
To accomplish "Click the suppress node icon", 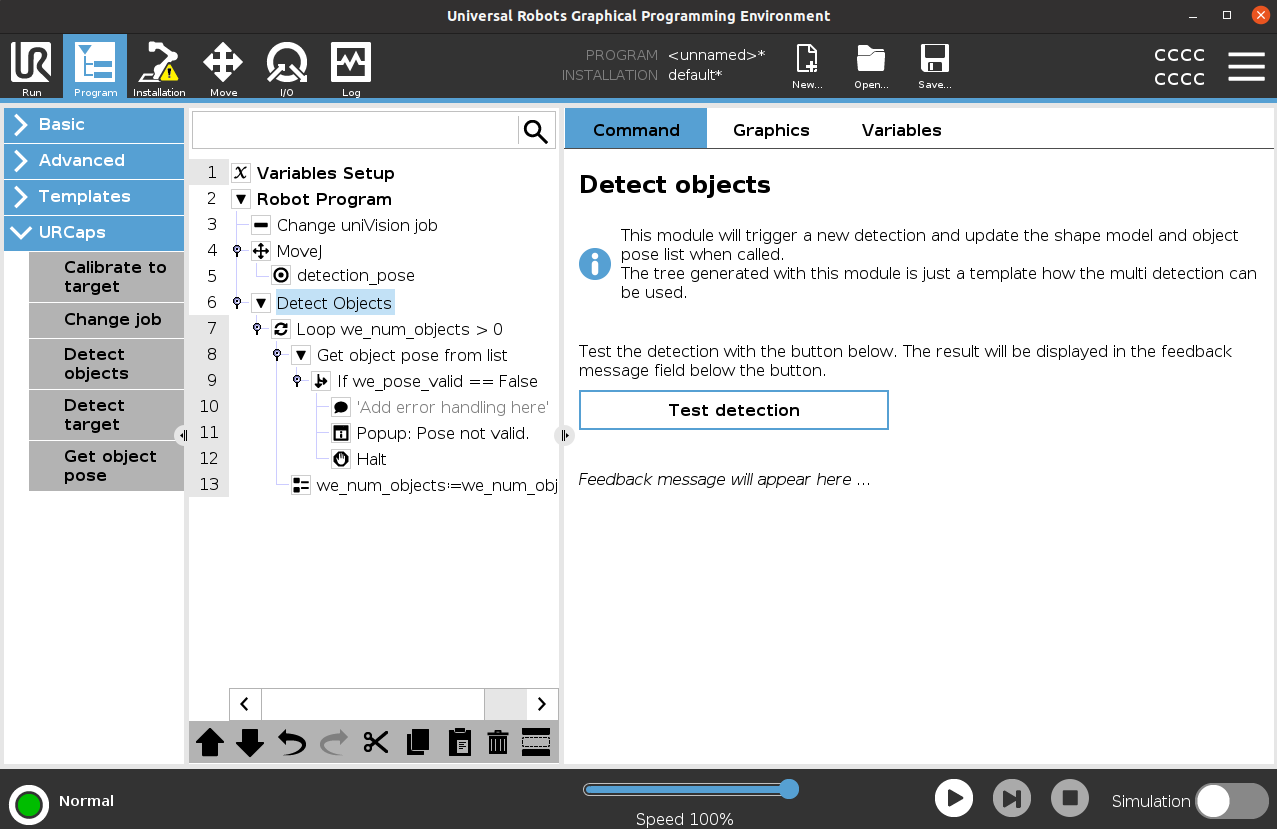I will [536, 742].
